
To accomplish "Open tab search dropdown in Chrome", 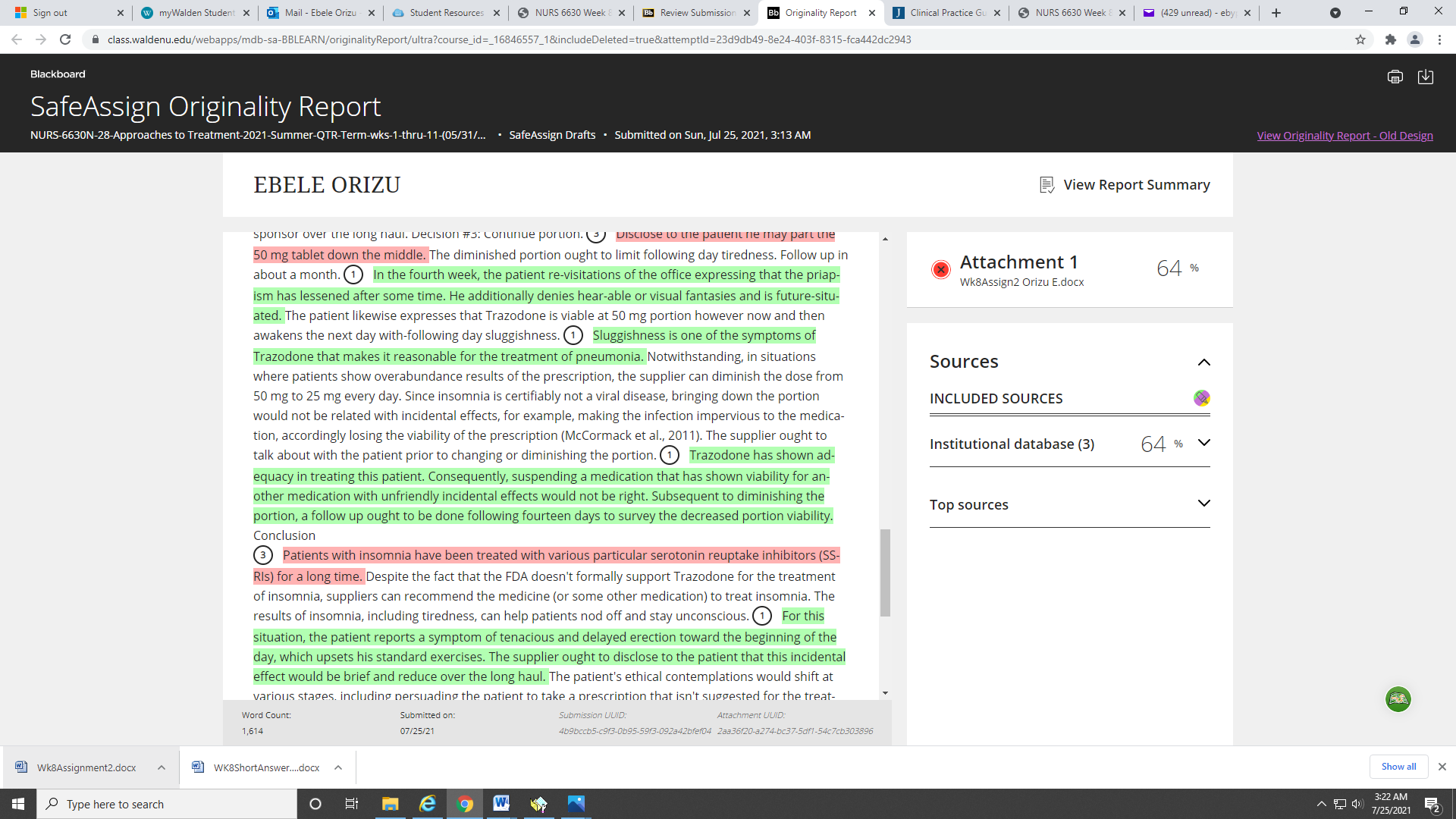I will tap(1335, 13).
